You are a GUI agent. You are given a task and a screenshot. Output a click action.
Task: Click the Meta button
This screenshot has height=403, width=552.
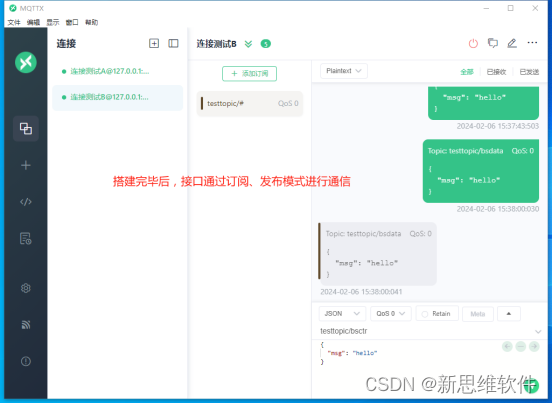tap(478, 314)
